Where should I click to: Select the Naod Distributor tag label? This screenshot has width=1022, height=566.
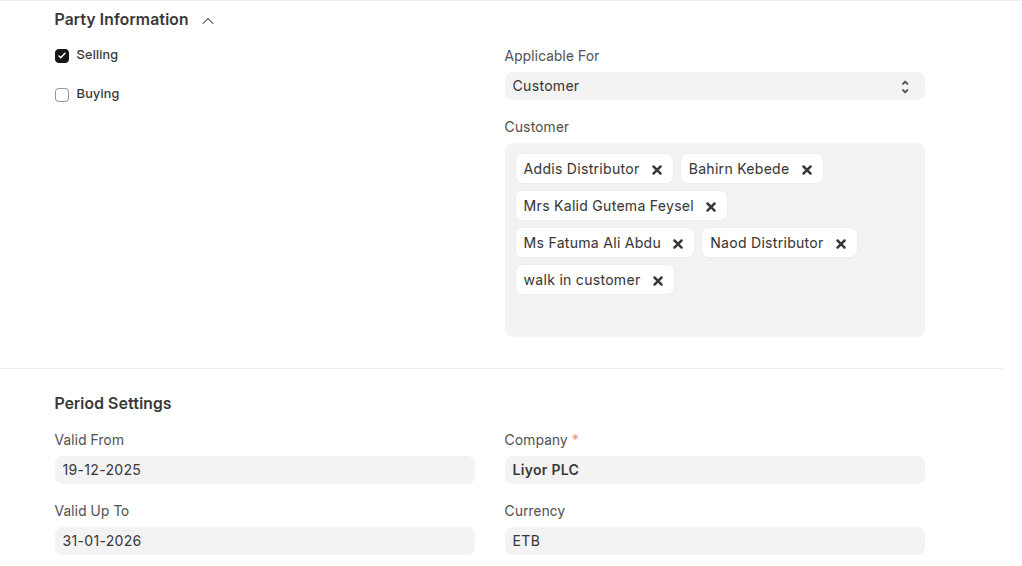pyautogui.click(x=766, y=243)
